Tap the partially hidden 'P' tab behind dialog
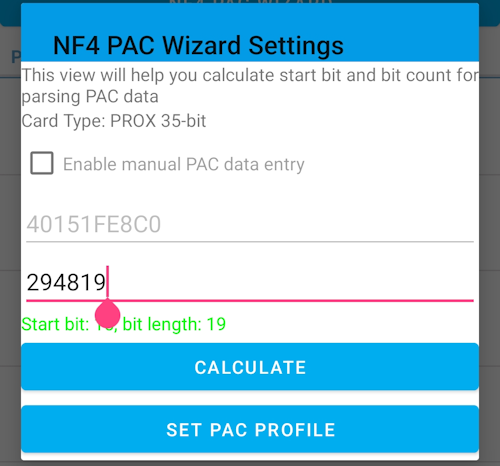500x466 pixels. click(x=16, y=57)
